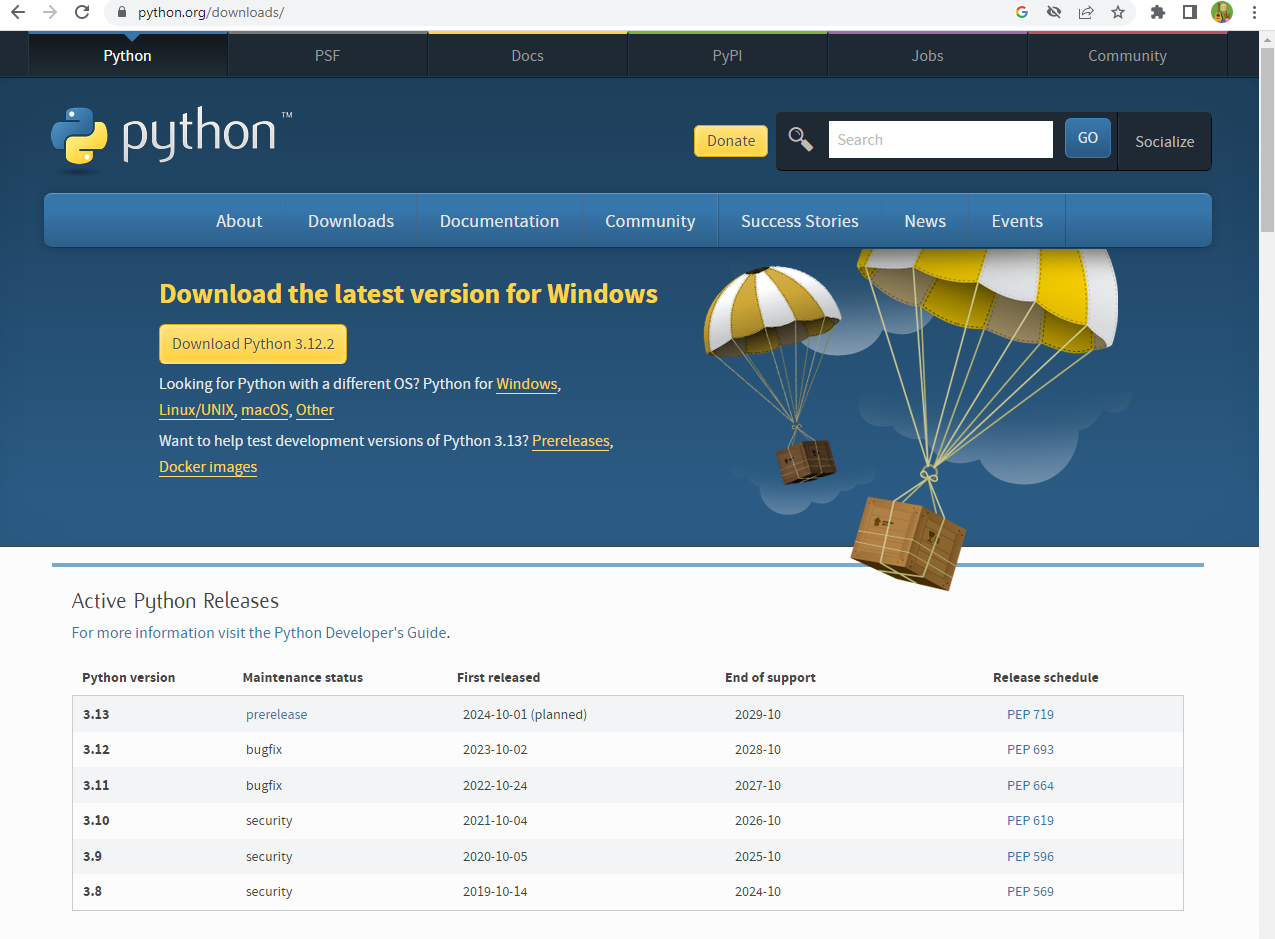Follow the Other OS link
The height and width of the screenshot is (939, 1275).
coord(315,410)
